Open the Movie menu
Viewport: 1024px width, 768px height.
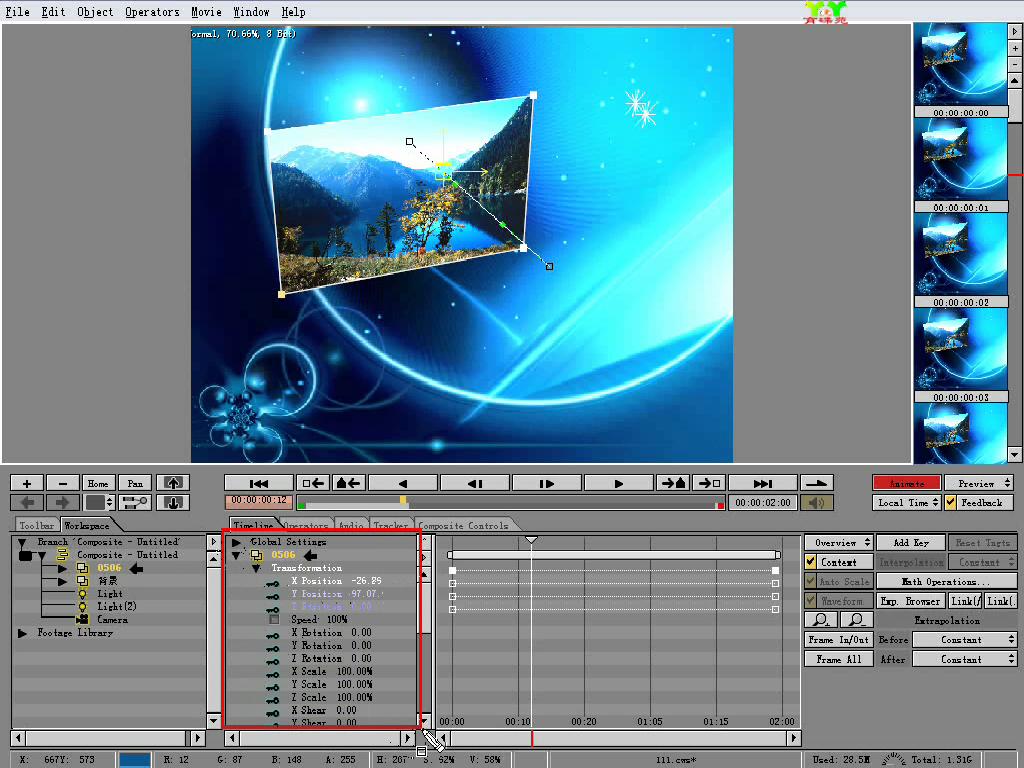pyautogui.click(x=206, y=12)
